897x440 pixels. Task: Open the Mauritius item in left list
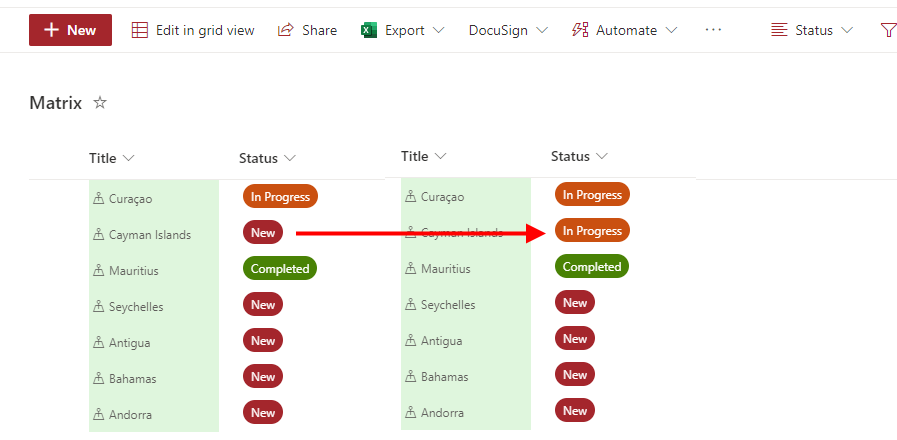tap(133, 271)
